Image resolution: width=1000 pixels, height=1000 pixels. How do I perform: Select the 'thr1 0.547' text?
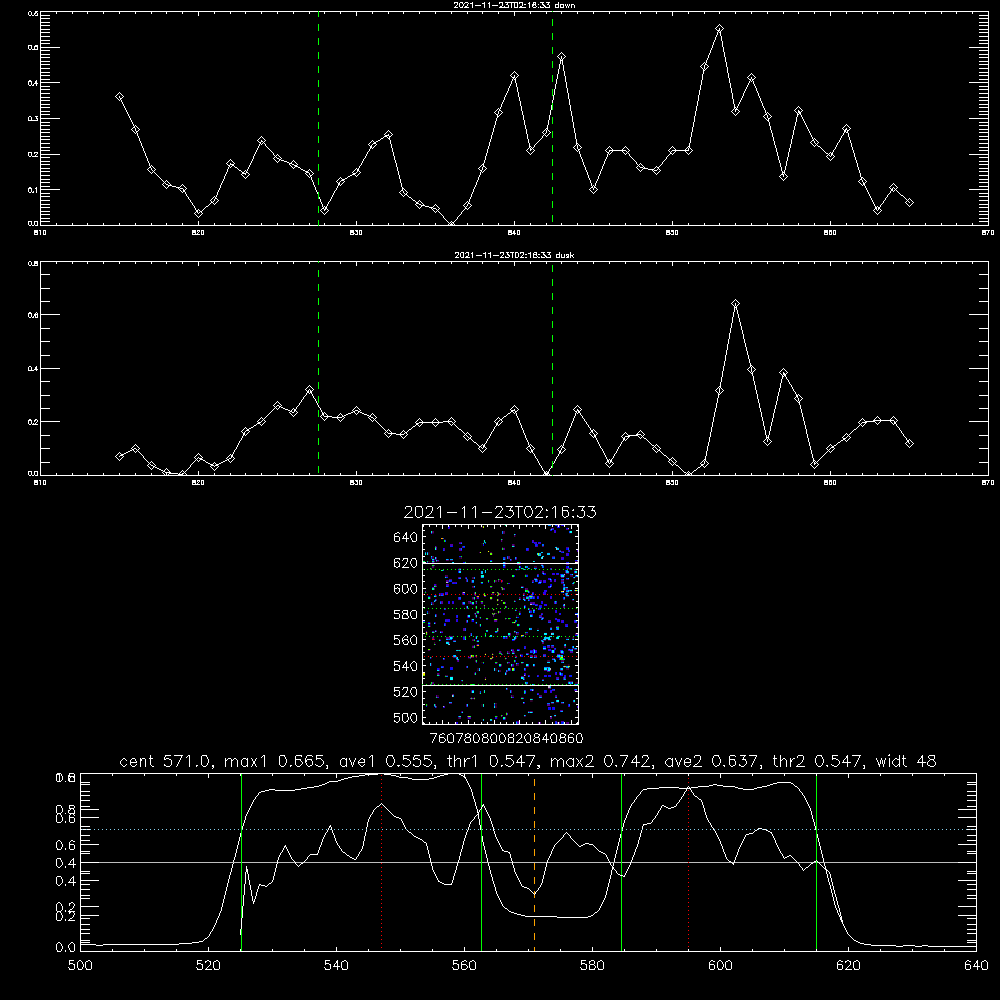point(491,761)
